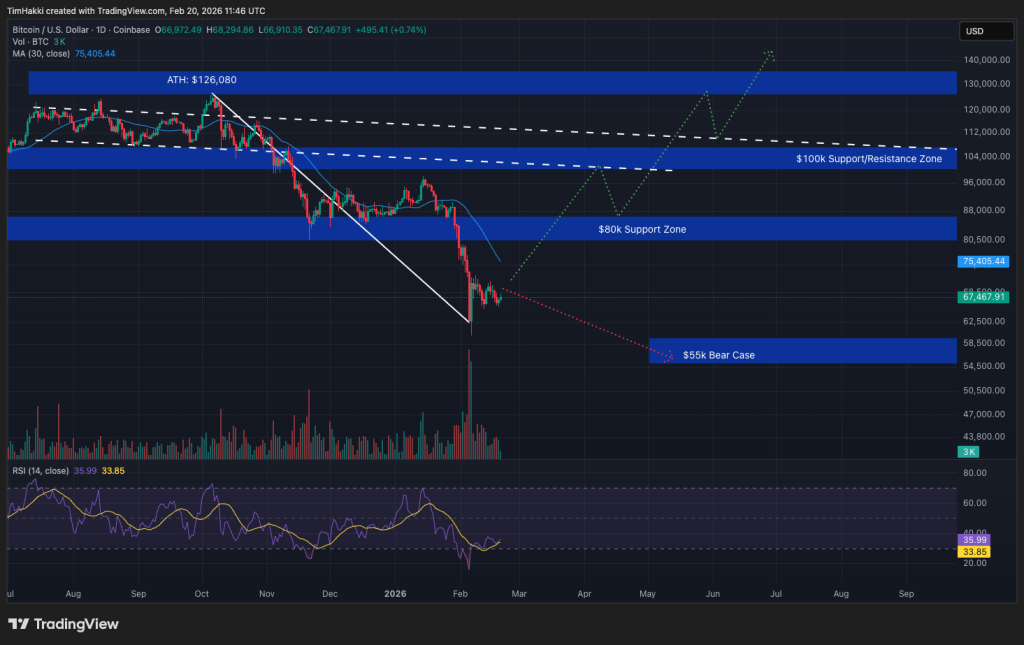Click the 2026 marker on the time axis
This screenshot has width=1024, height=645.
pos(395,593)
